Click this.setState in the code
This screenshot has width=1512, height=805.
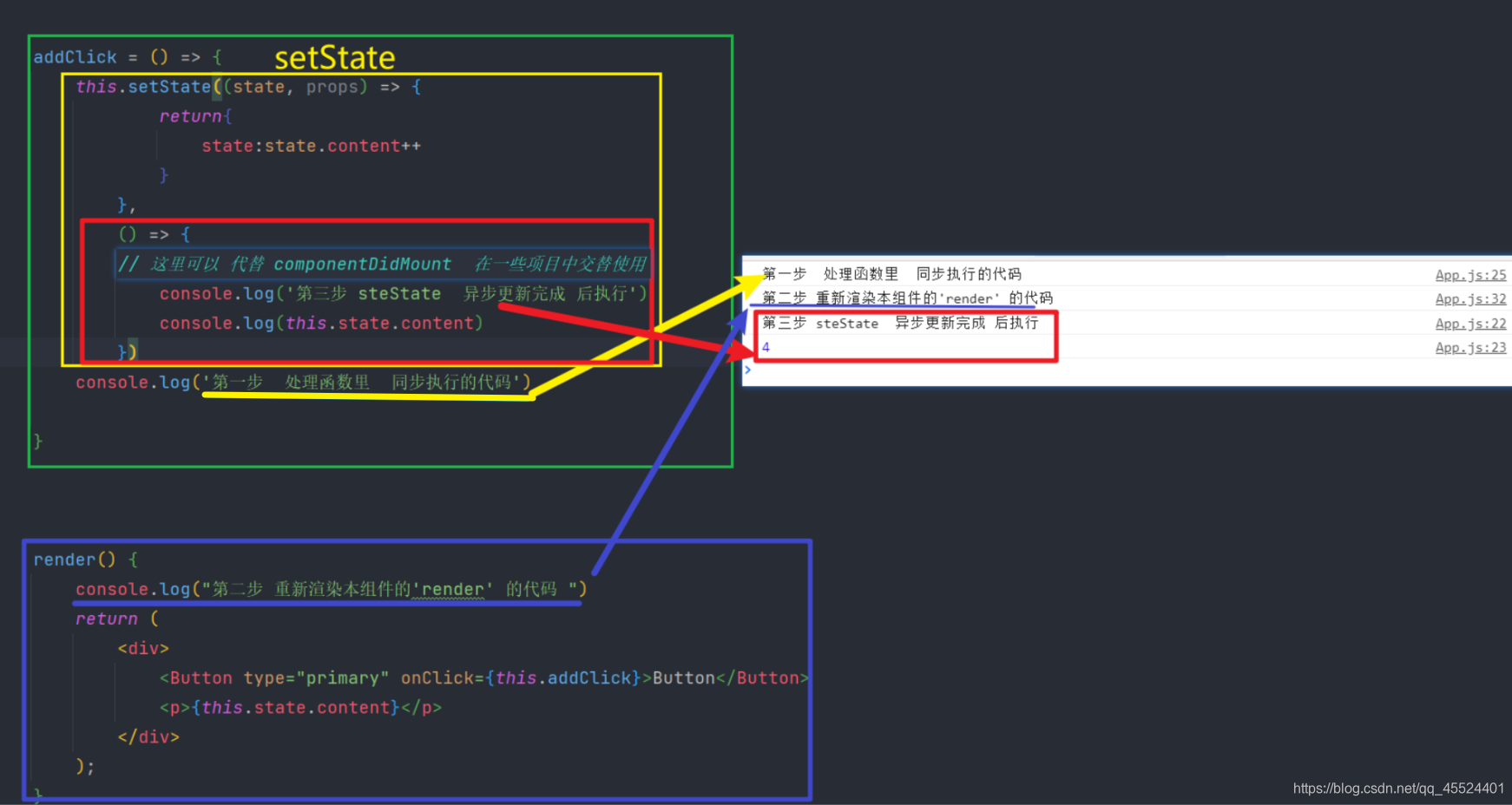point(141,86)
